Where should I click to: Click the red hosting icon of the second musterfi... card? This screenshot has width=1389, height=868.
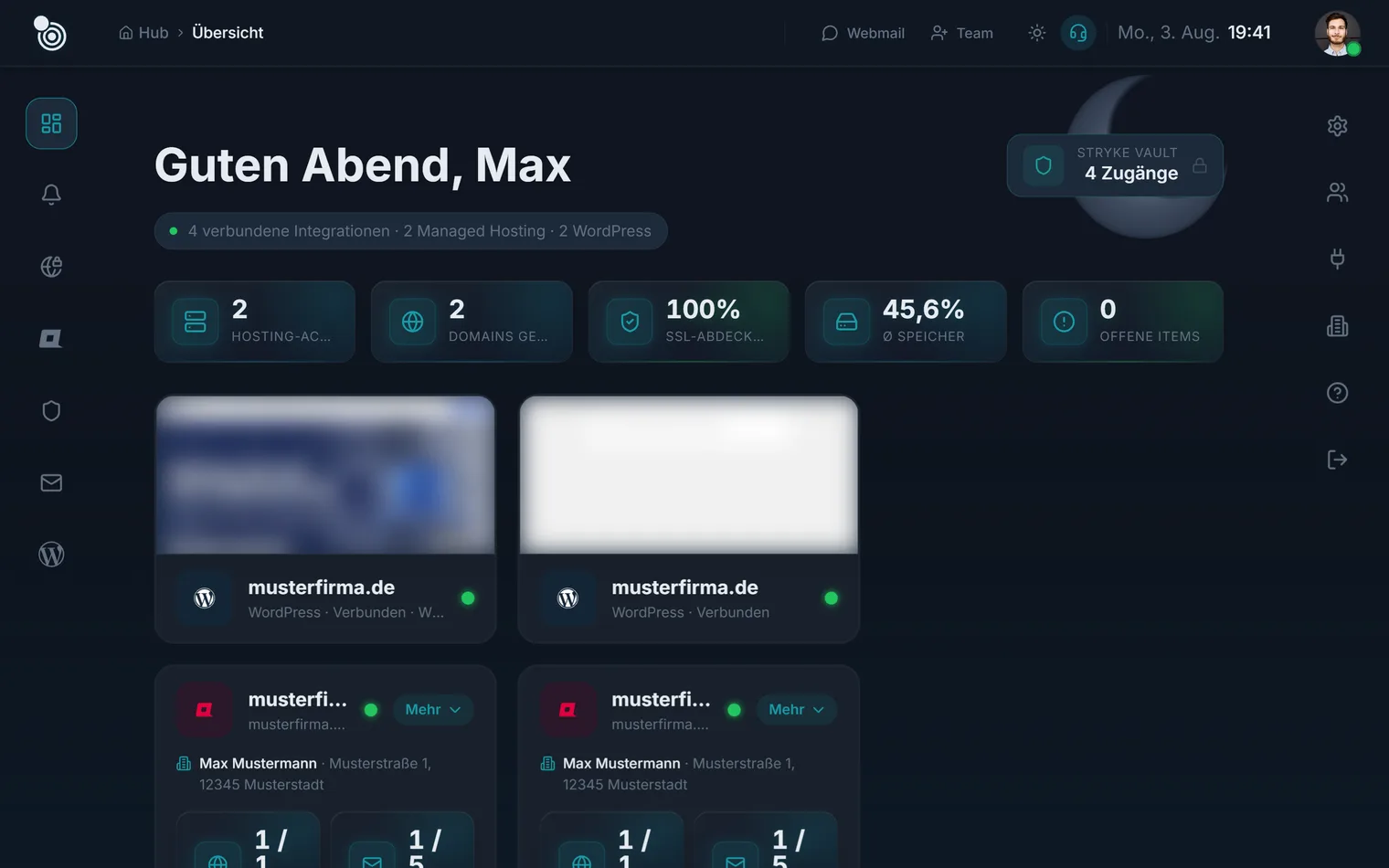coord(567,710)
